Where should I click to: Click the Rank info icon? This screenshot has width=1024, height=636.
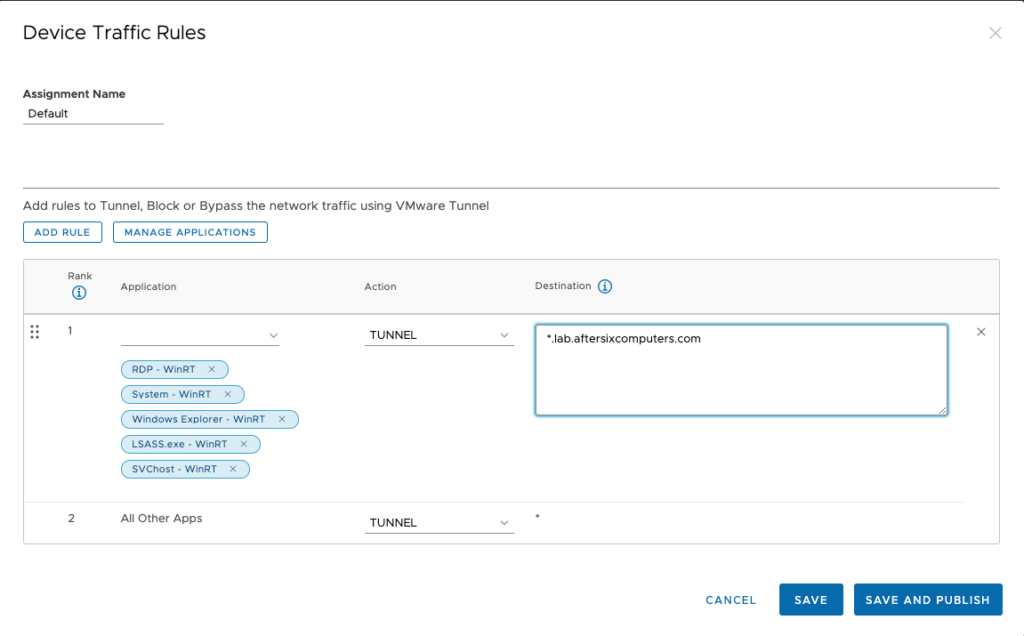(79, 293)
